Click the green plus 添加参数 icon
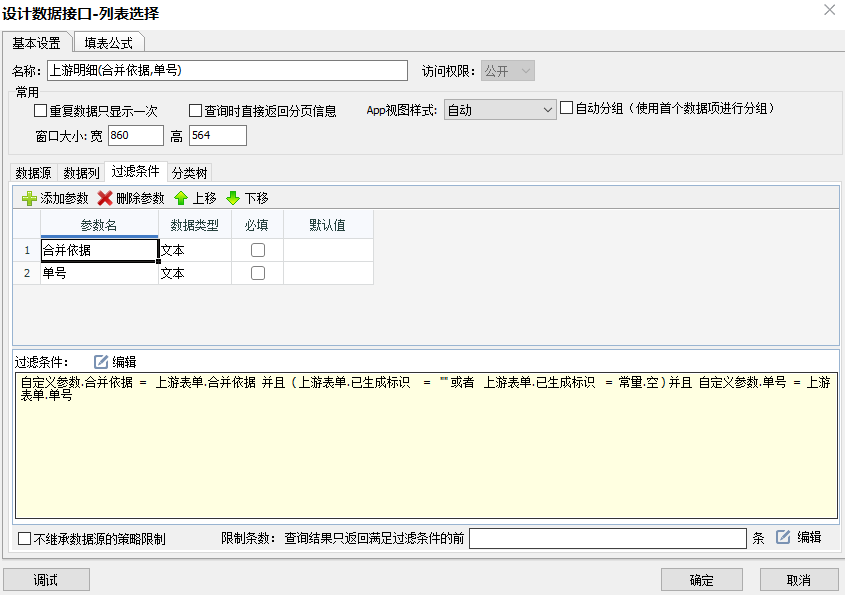Image resolution: width=845 pixels, height=595 pixels. pyautogui.click(x=29, y=198)
